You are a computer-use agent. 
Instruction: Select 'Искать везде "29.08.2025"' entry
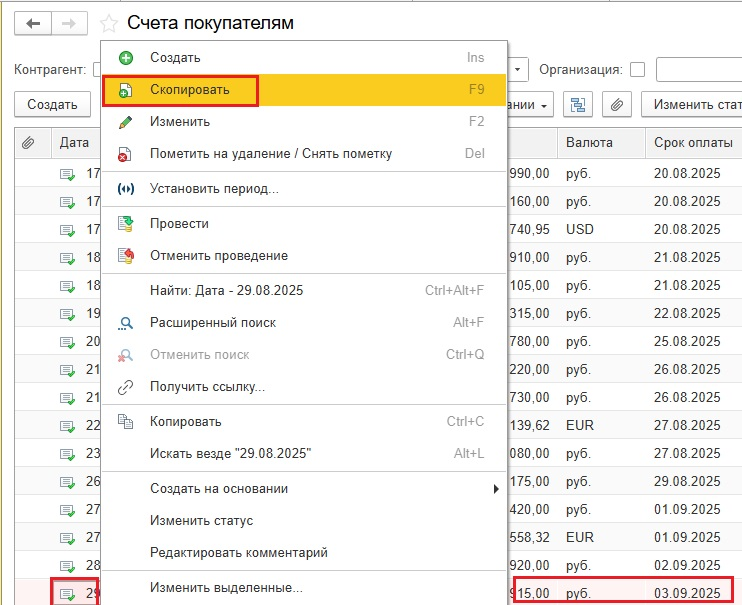(x=304, y=454)
